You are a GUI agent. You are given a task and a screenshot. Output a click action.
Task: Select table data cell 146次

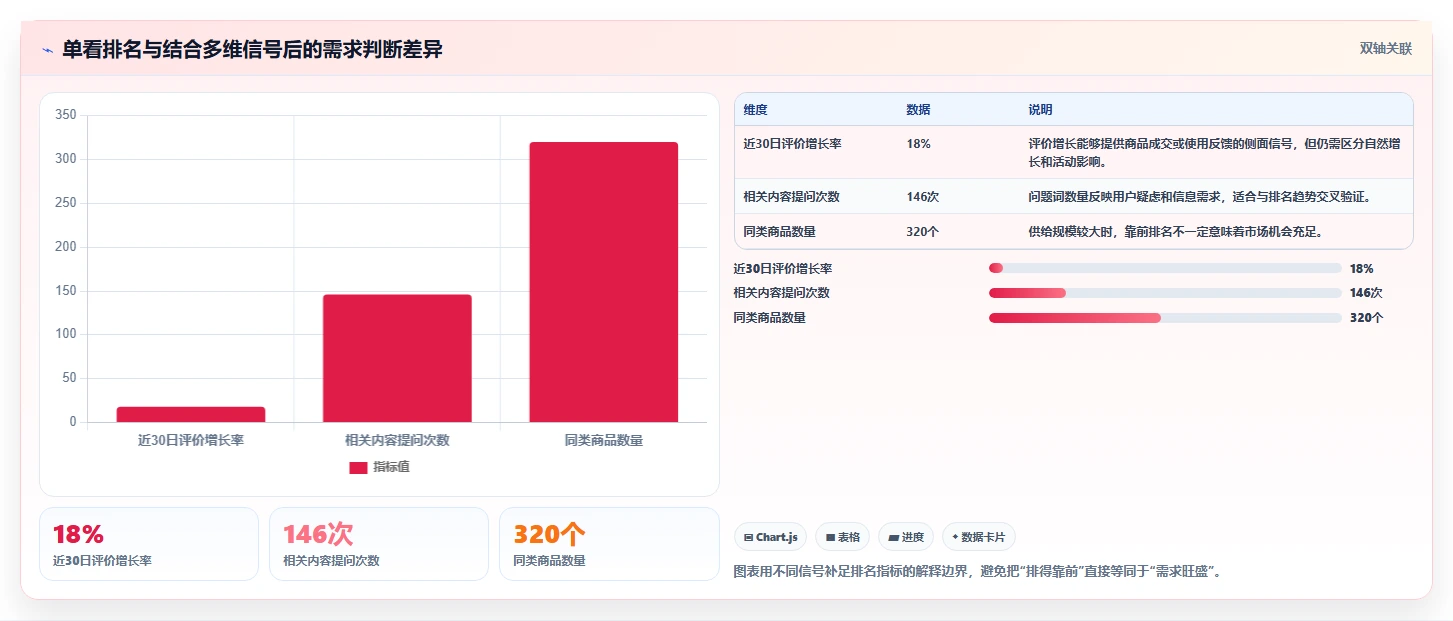tap(923, 197)
